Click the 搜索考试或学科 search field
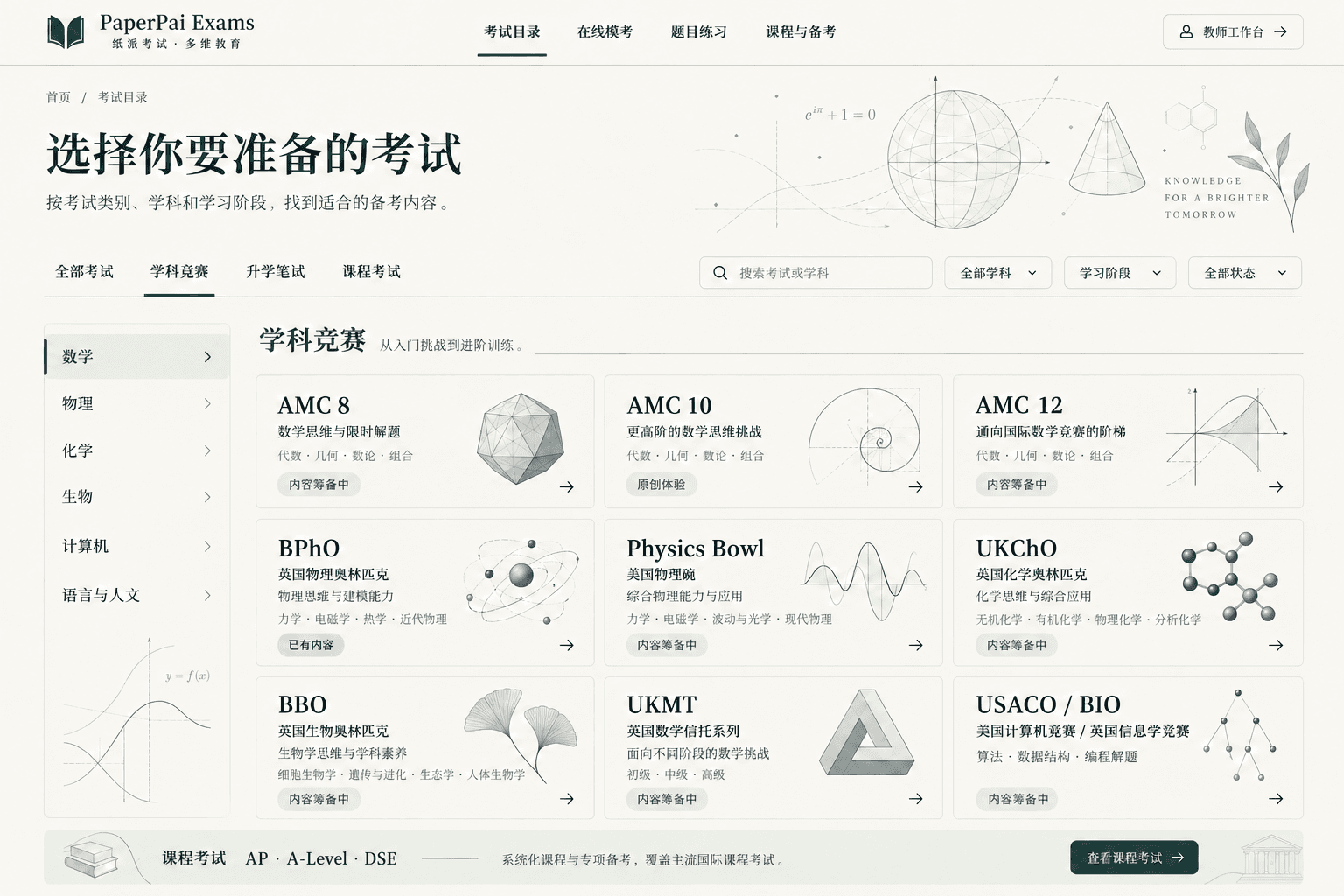Viewport: 1344px width, 896px height. (815, 273)
